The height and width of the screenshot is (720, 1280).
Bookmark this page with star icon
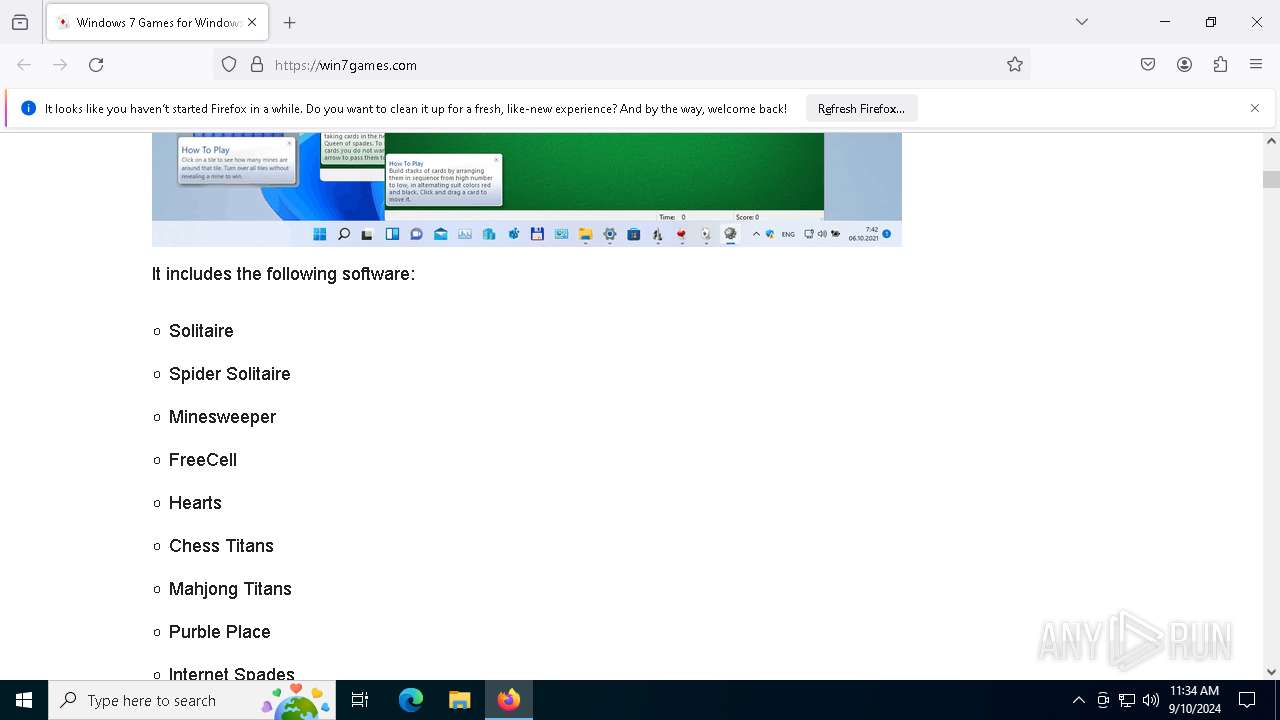pyautogui.click(x=1015, y=65)
